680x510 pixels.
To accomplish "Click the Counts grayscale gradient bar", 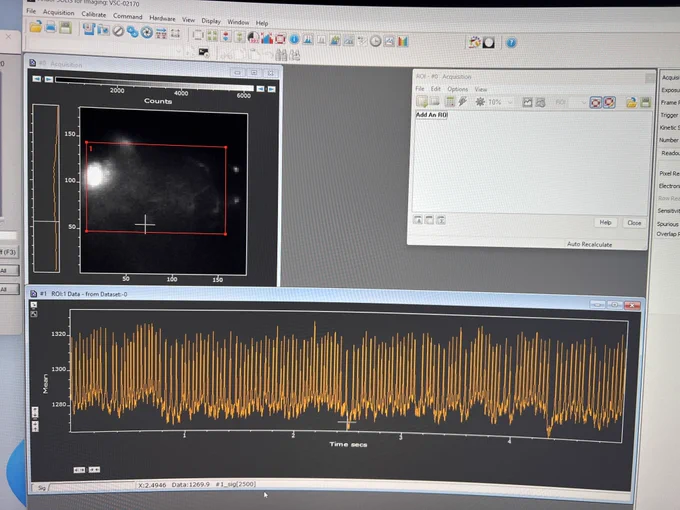I will click(x=154, y=83).
